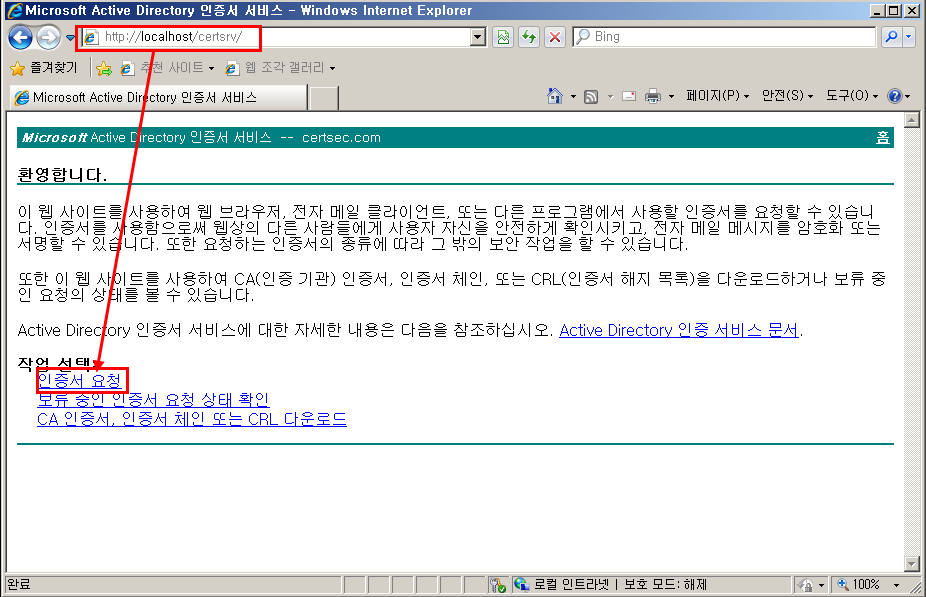Open a new blank tab
Image resolution: width=926 pixels, height=597 pixels.
coord(324,98)
